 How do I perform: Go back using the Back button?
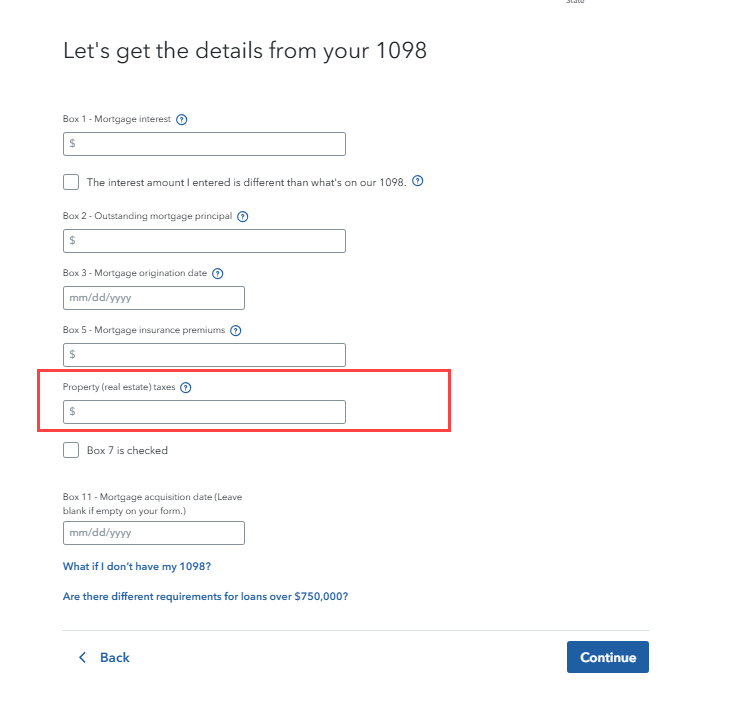coord(114,657)
